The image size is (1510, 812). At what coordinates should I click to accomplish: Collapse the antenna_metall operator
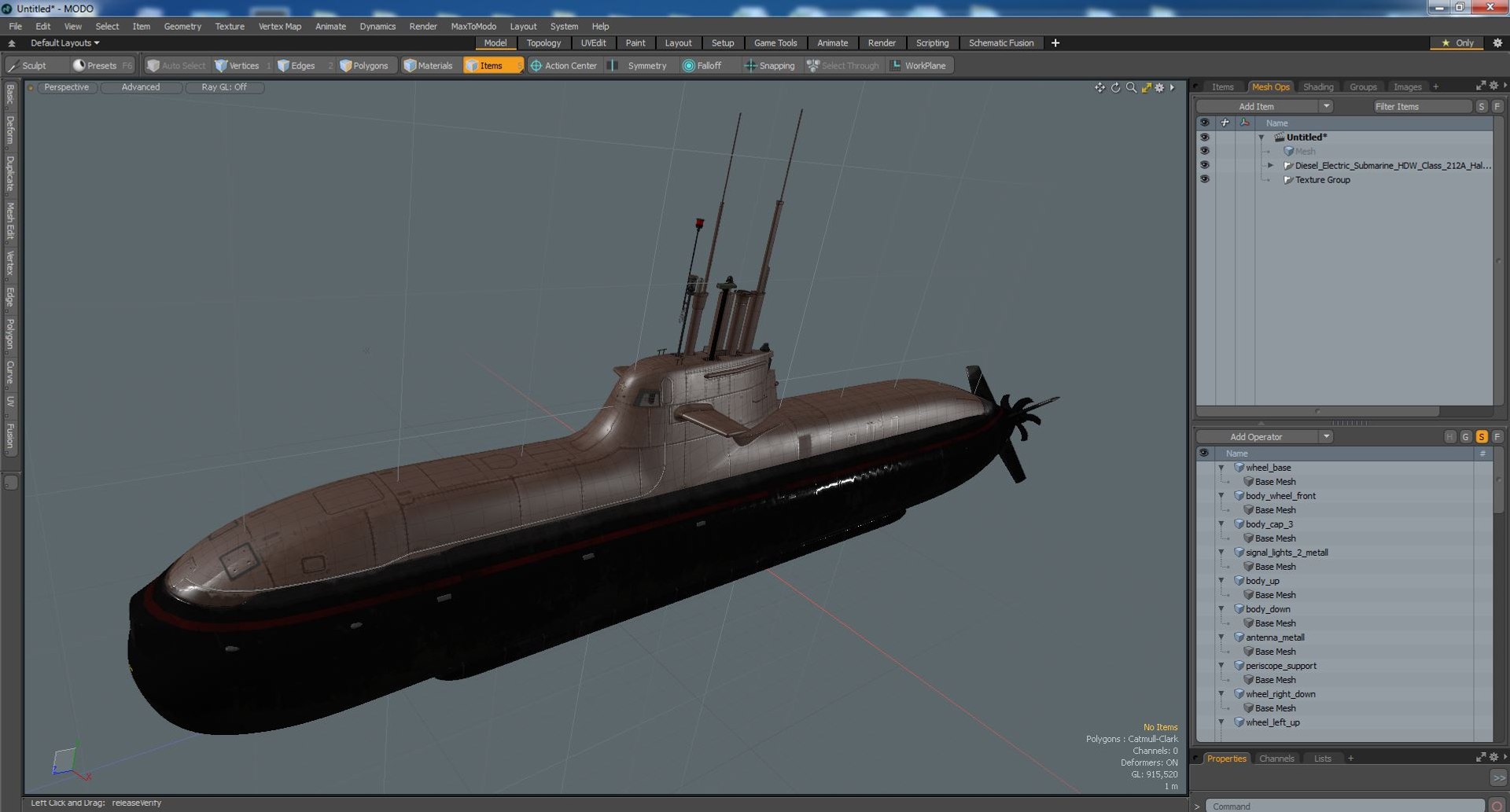[1221, 637]
